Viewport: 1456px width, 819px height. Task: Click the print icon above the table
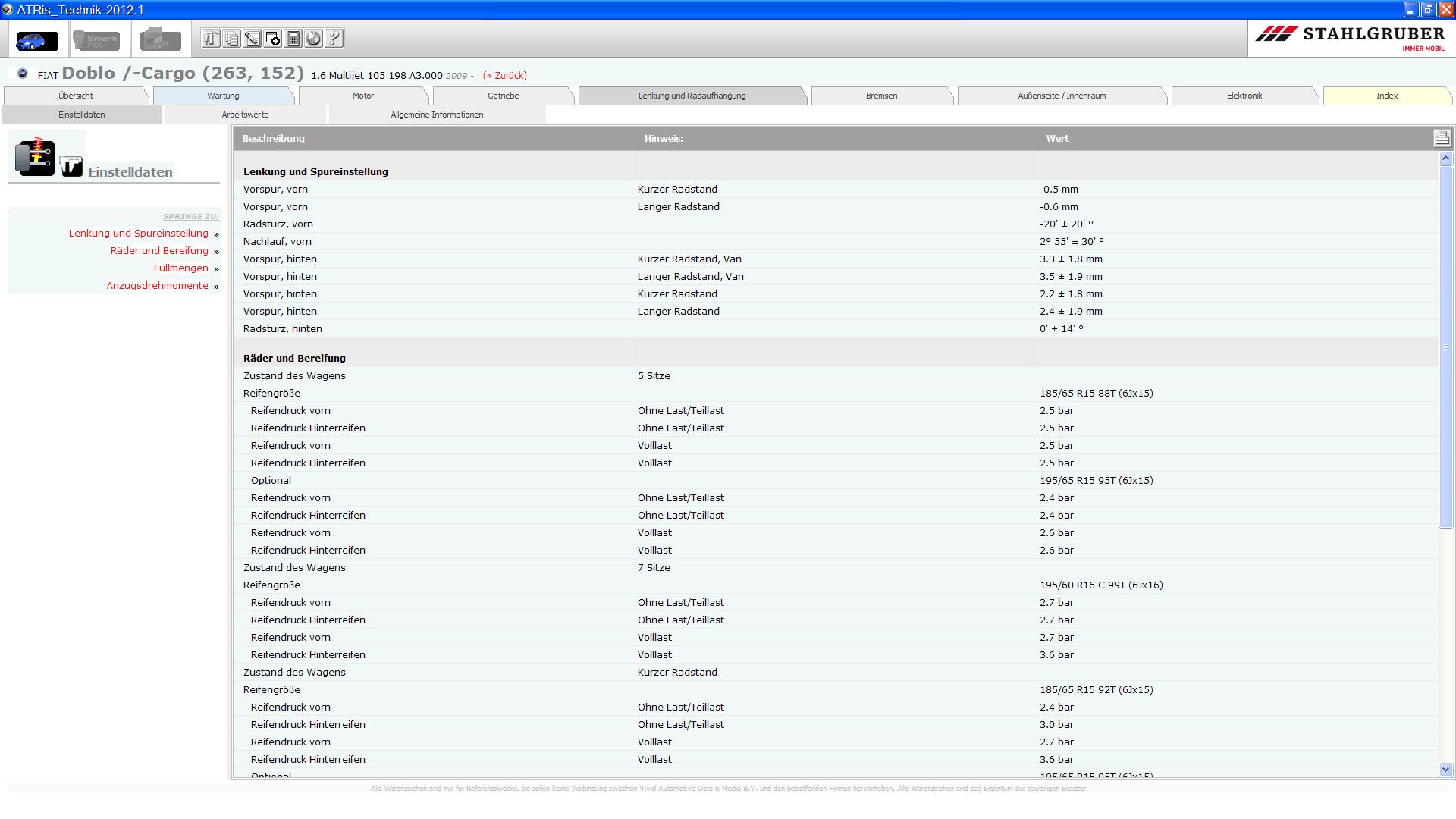tap(1441, 138)
